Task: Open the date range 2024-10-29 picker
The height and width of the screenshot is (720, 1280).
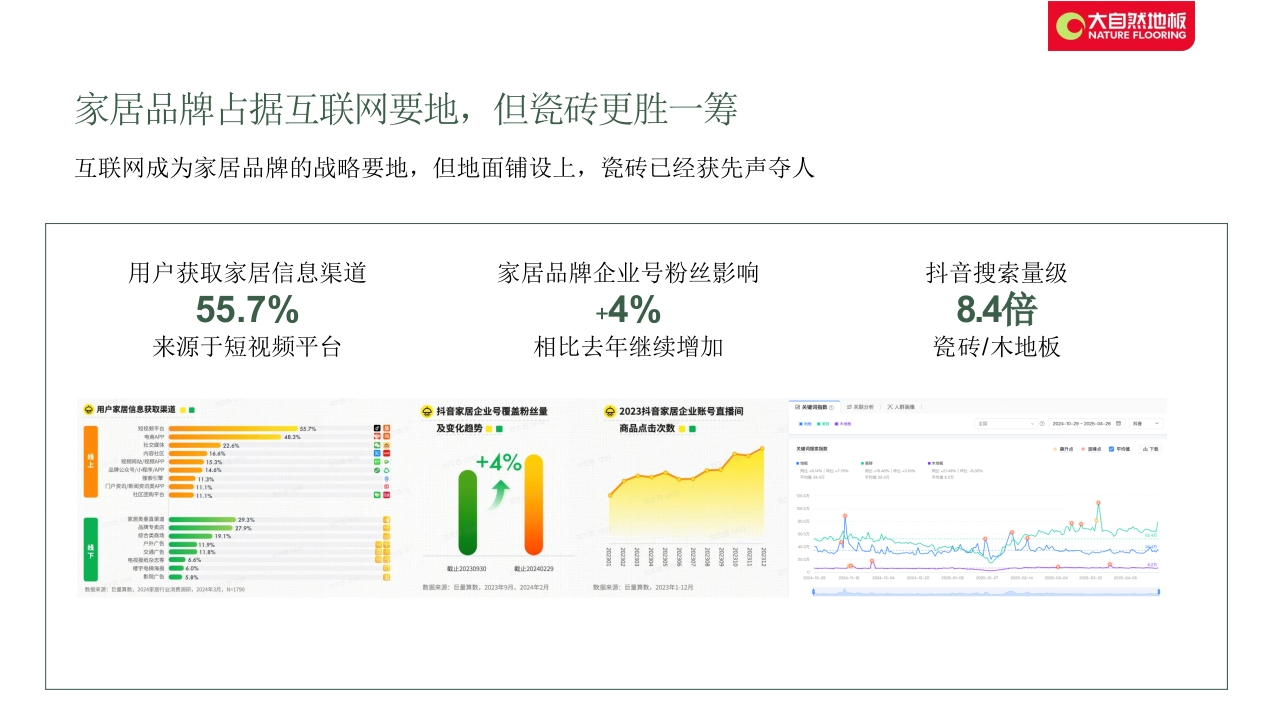Action: [x=1078, y=424]
